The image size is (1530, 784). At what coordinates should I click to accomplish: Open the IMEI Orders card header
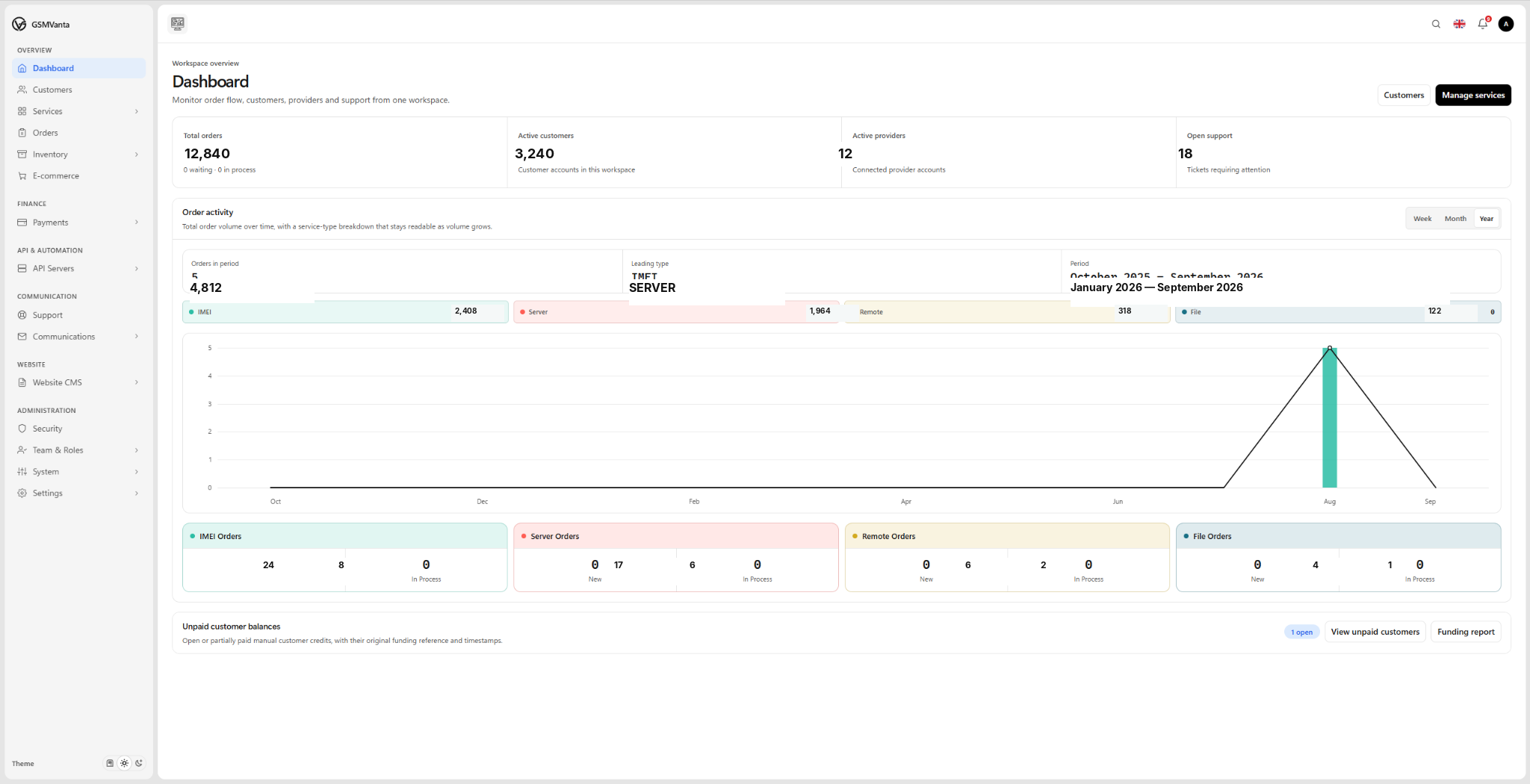[x=345, y=536]
